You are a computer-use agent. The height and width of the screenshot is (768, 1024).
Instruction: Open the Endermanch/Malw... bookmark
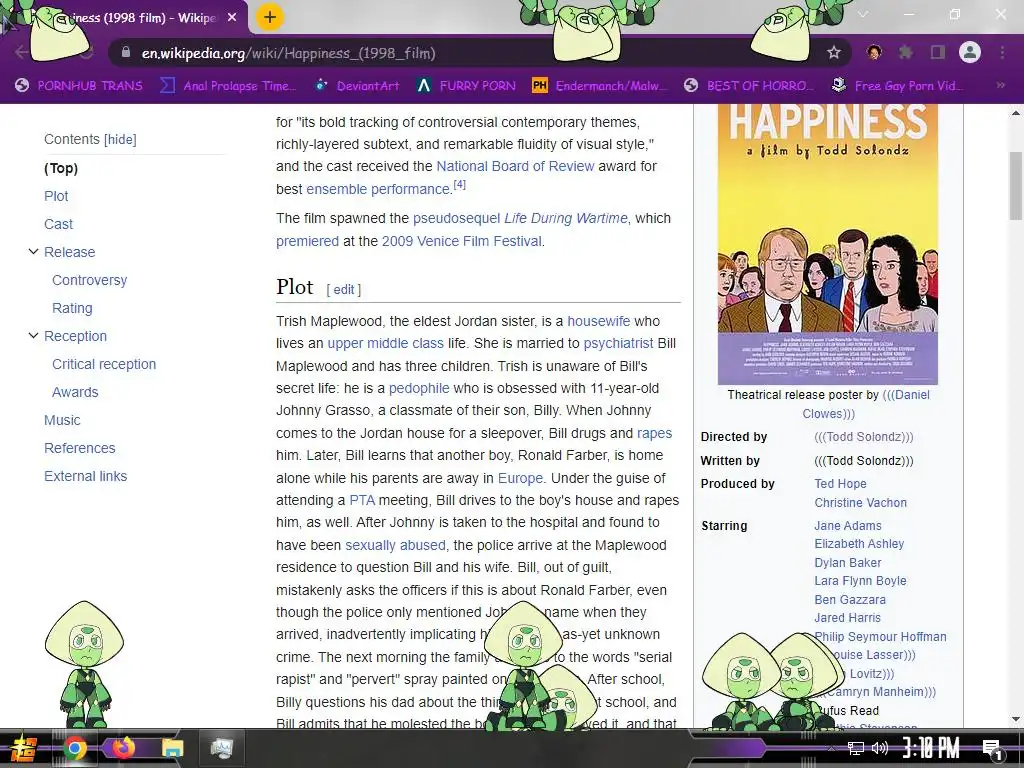coord(600,86)
